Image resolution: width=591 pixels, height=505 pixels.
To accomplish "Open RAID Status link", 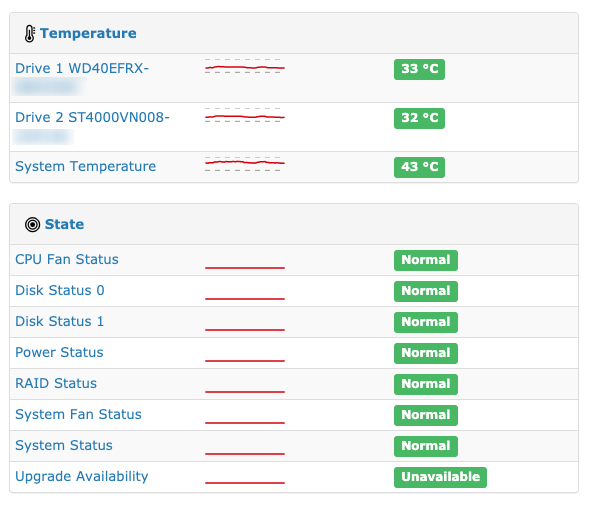I will point(56,383).
